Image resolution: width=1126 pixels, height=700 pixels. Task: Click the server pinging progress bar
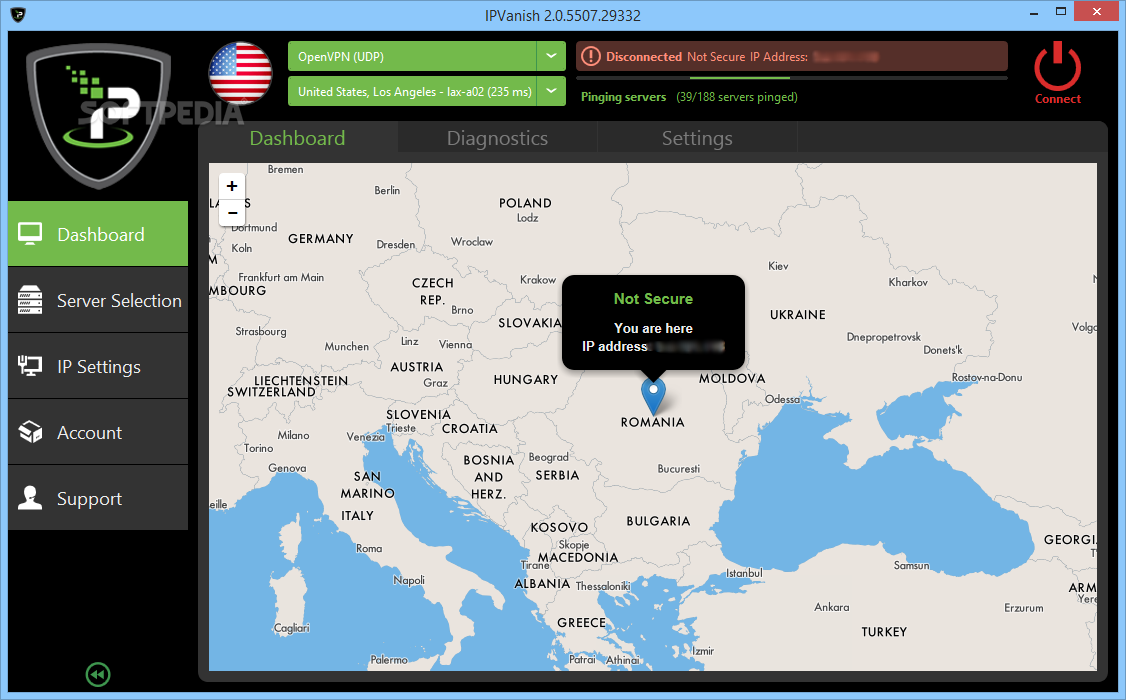point(791,78)
